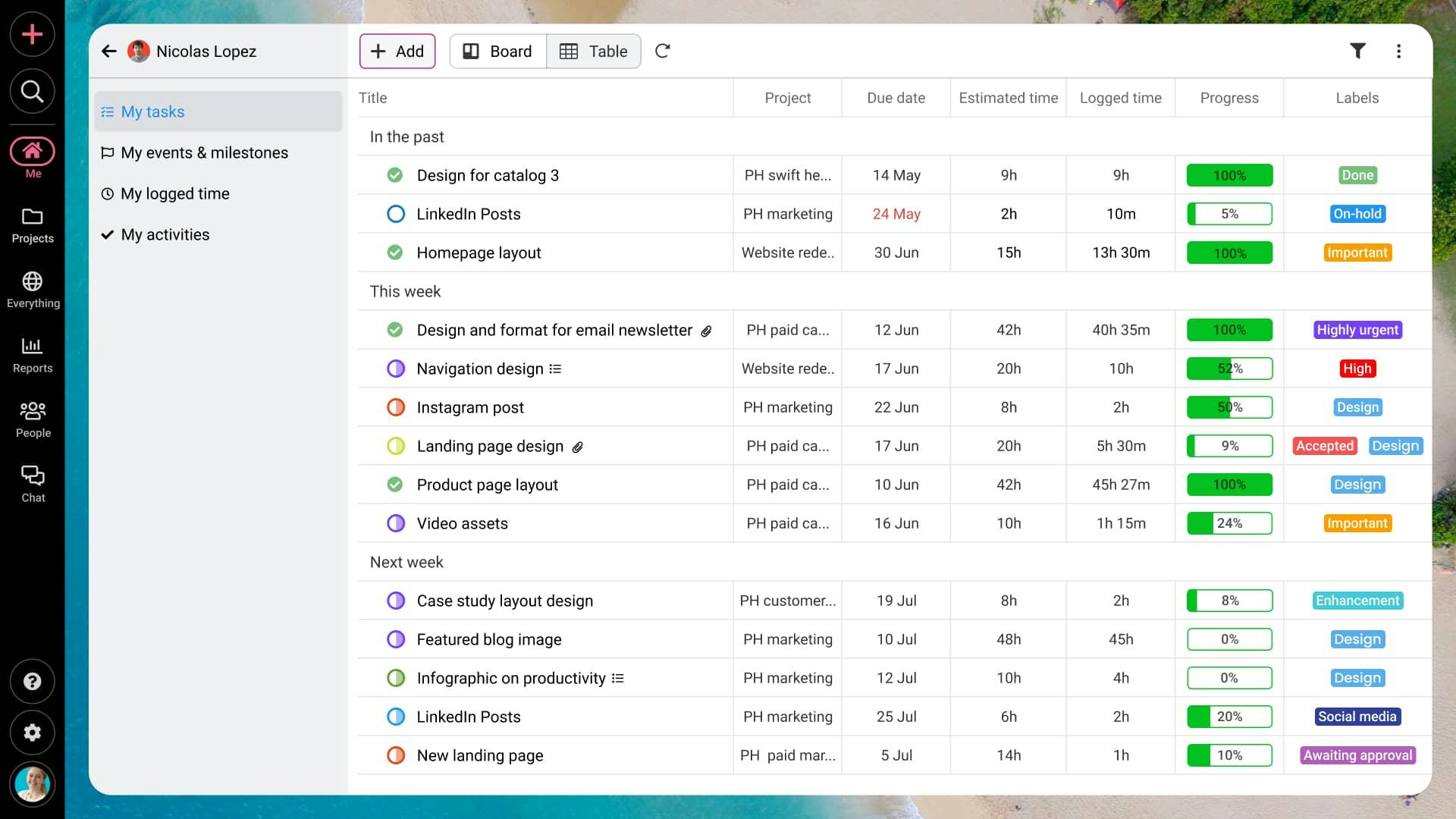
Task: View Reports from the sidebar
Action: tap(32, 353)
